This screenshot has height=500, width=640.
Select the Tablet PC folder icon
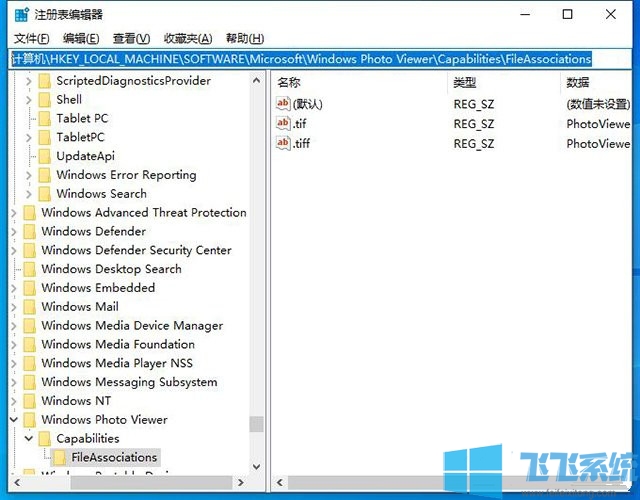[44, 118]
